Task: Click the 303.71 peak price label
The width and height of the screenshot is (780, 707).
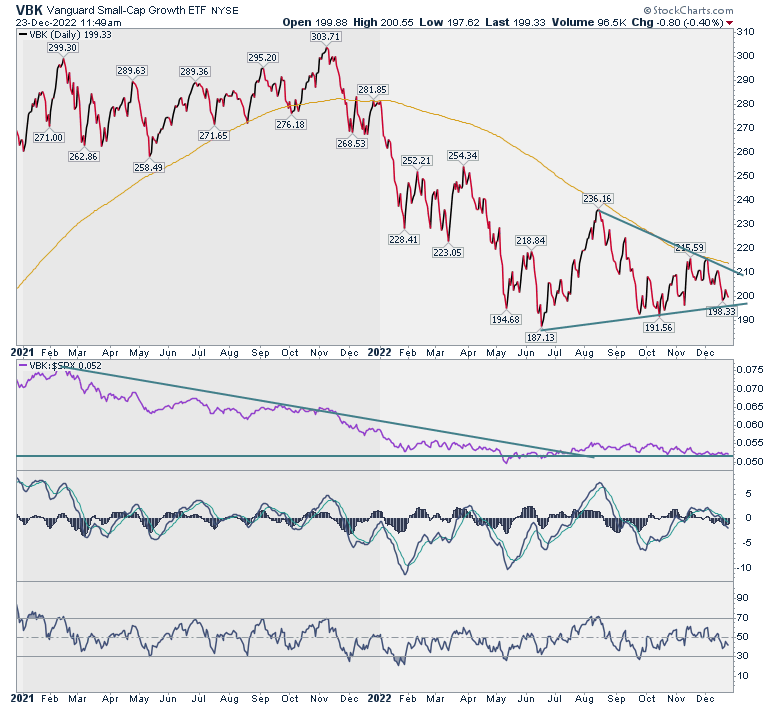Action: click(x=325, y=36)
